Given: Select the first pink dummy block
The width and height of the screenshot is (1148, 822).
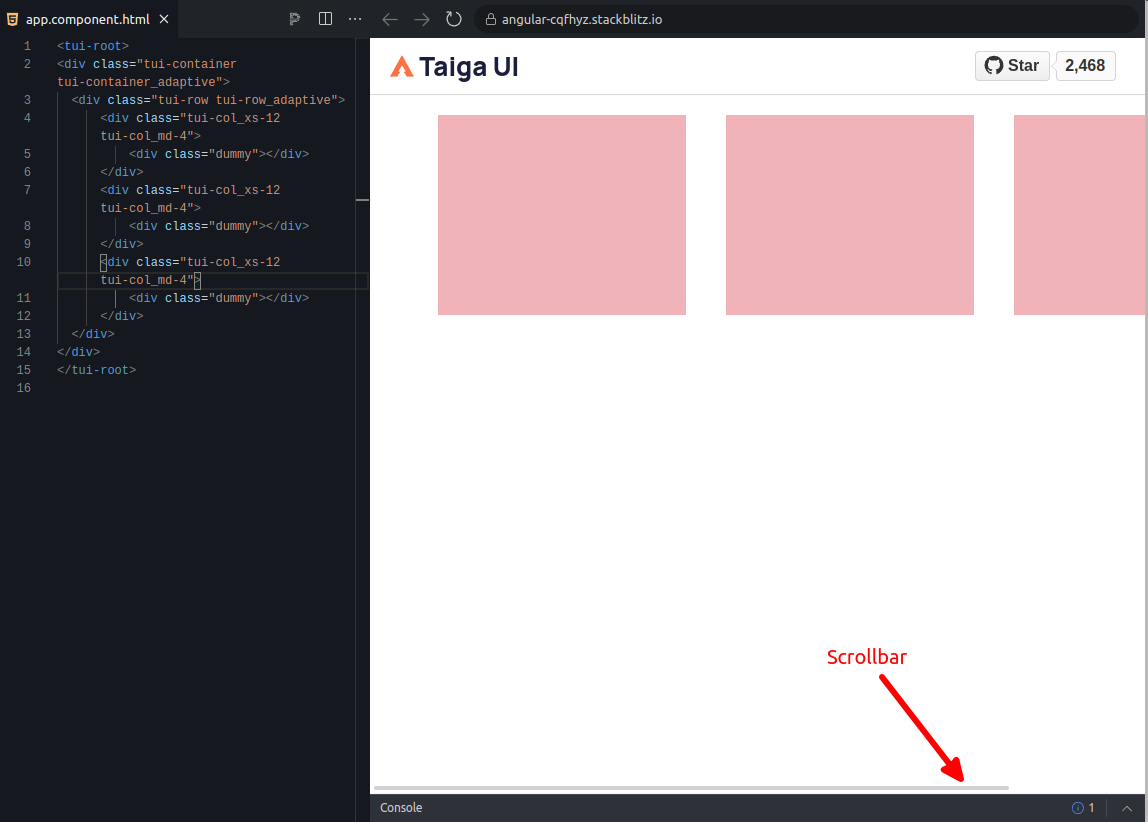Looking at the screenshot, I should tap(561, 214).
